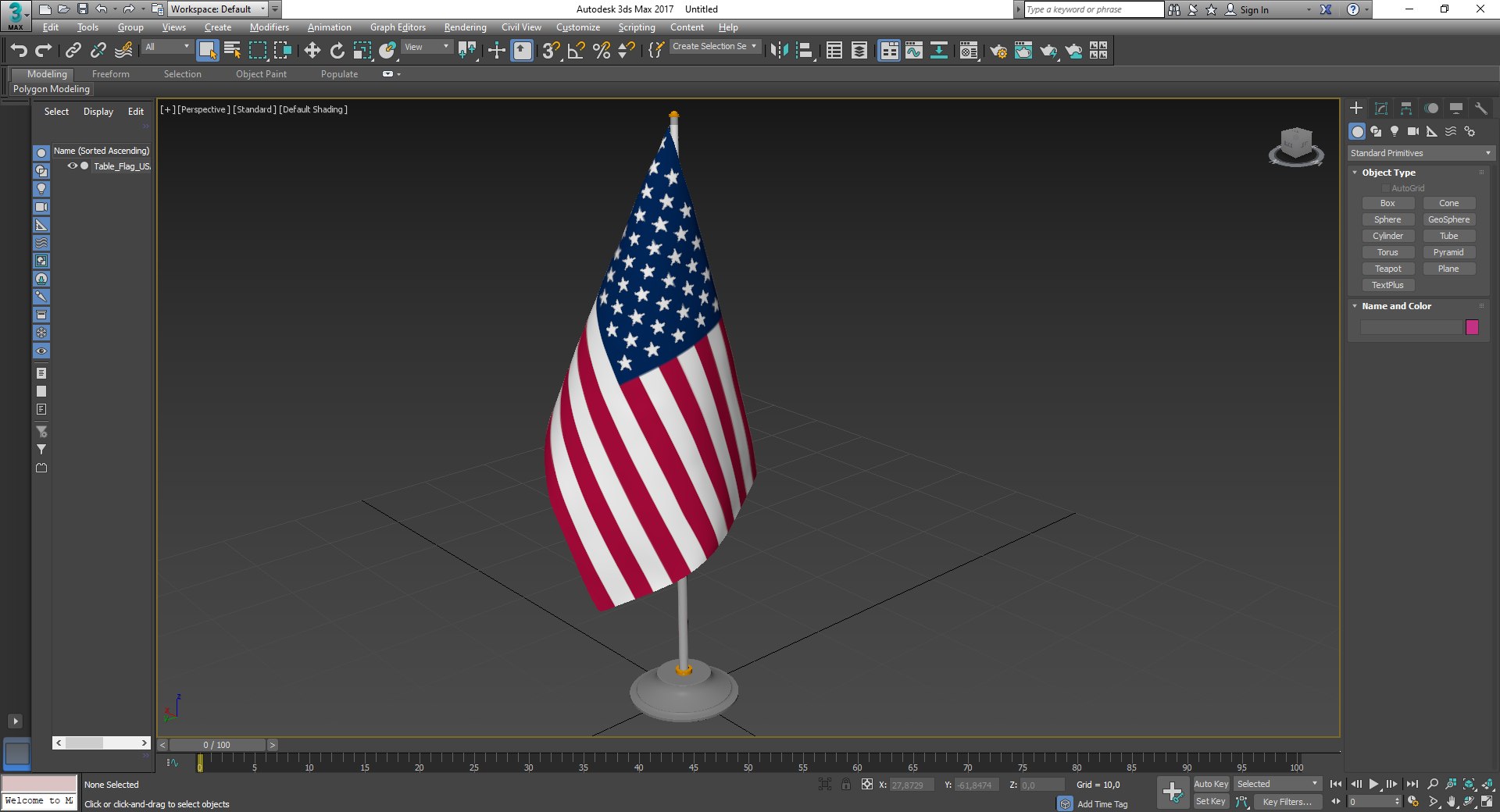Switch to the Freeform ribbon tab

pyautogui.click(x=111, y=74)
